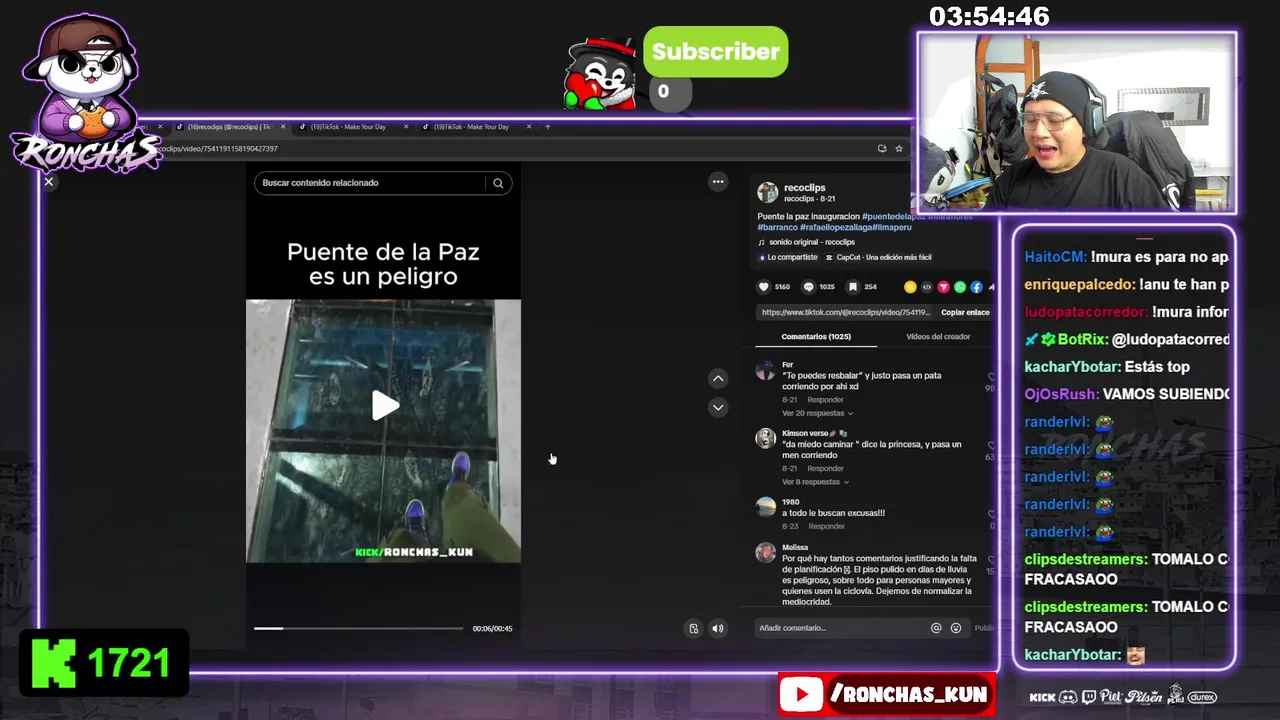Bookmark page with star icon in address bar

pyautogui.click(x=899, y=148)
